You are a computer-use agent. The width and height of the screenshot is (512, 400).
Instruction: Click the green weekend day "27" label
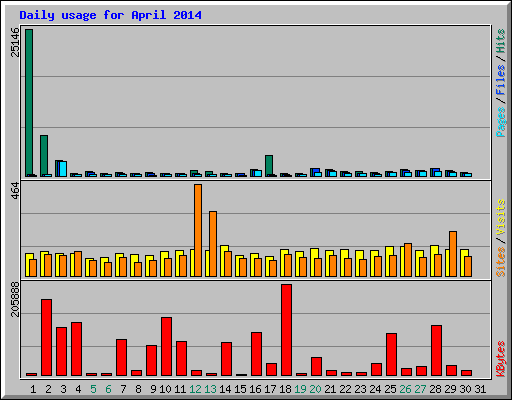click(x=420, y=389)
